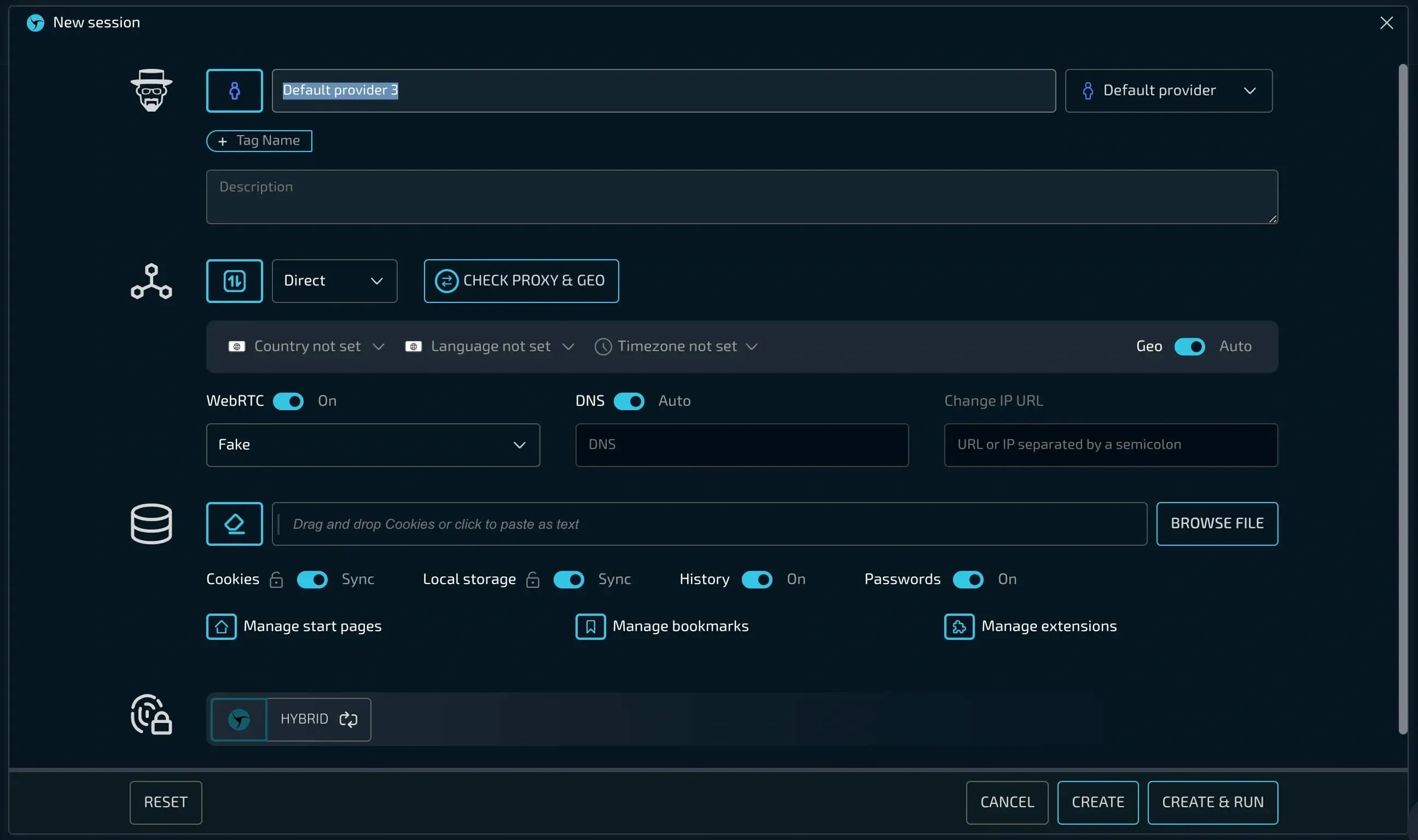Click the Manage start pages home icon
This screenshot has width=1418, height=840.
pos(222,627)
